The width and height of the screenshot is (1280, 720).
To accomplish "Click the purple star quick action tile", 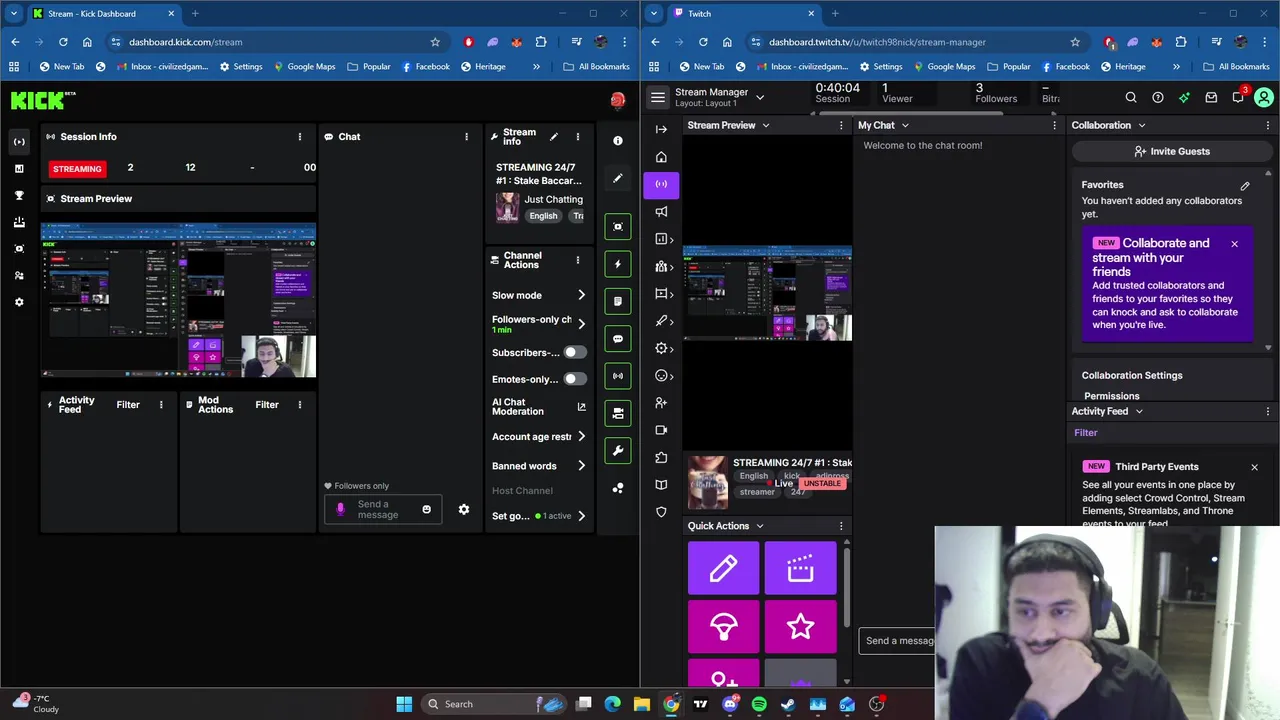I will [x=800, y=627].
